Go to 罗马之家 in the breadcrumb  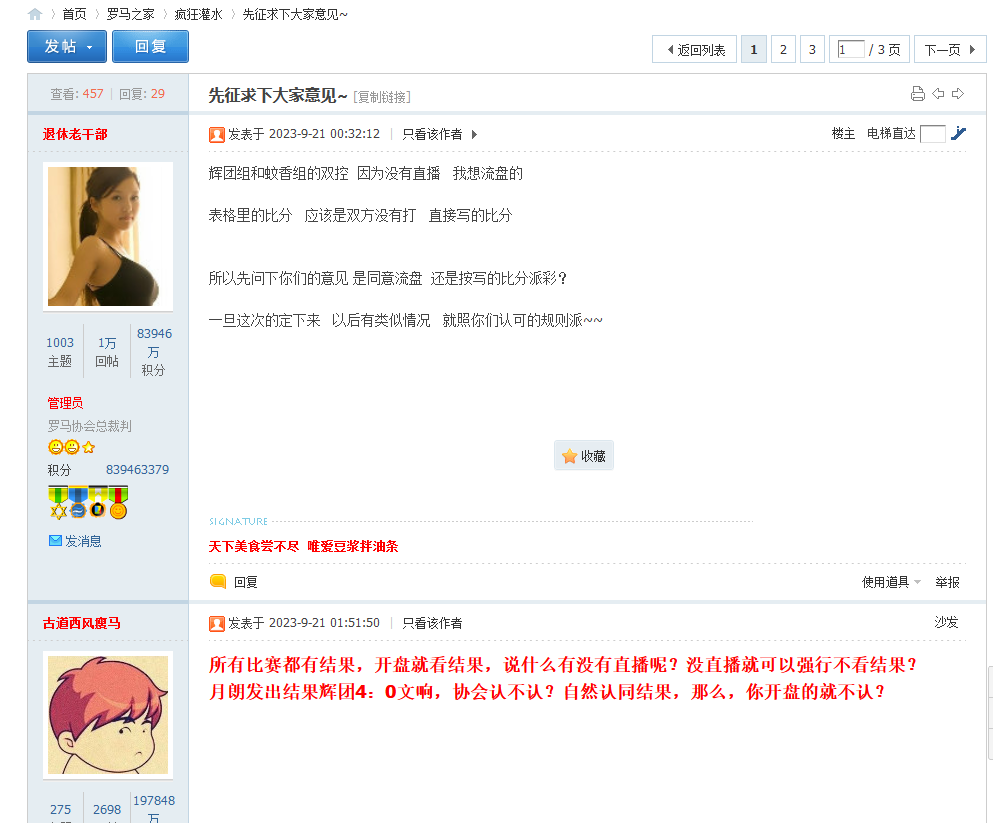[129, 14]
